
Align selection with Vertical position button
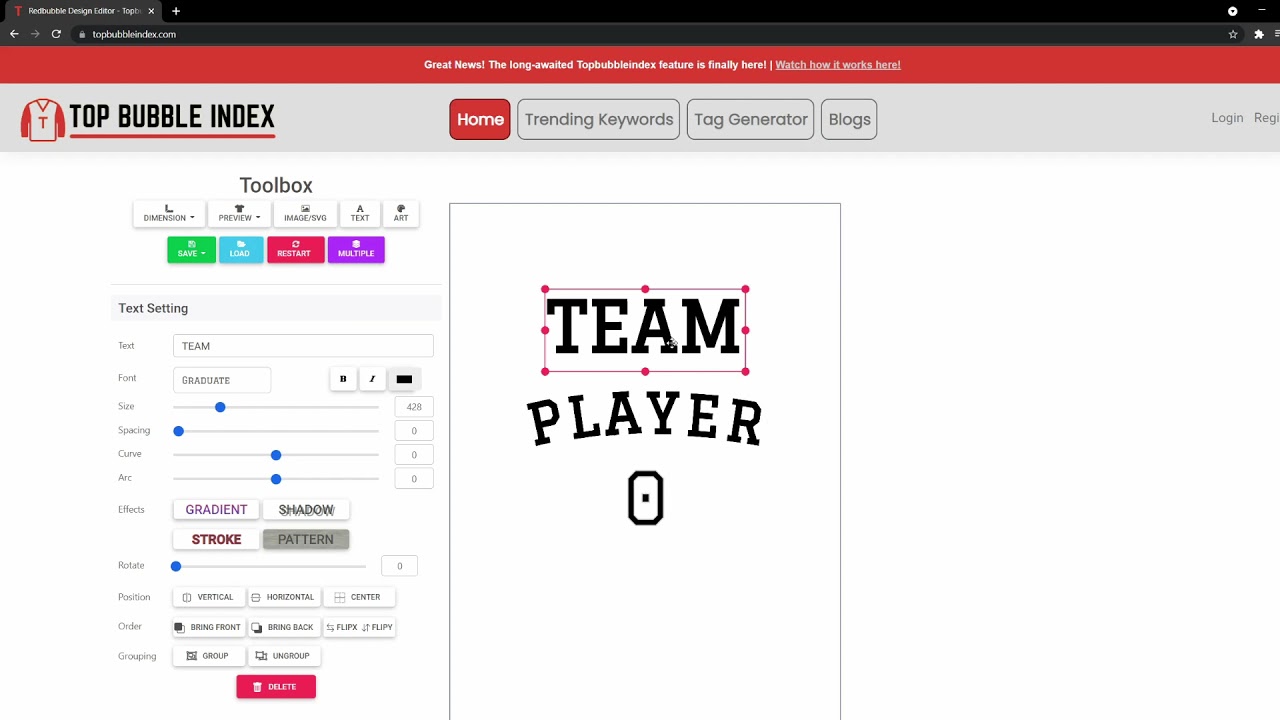[x=208, y=597]
